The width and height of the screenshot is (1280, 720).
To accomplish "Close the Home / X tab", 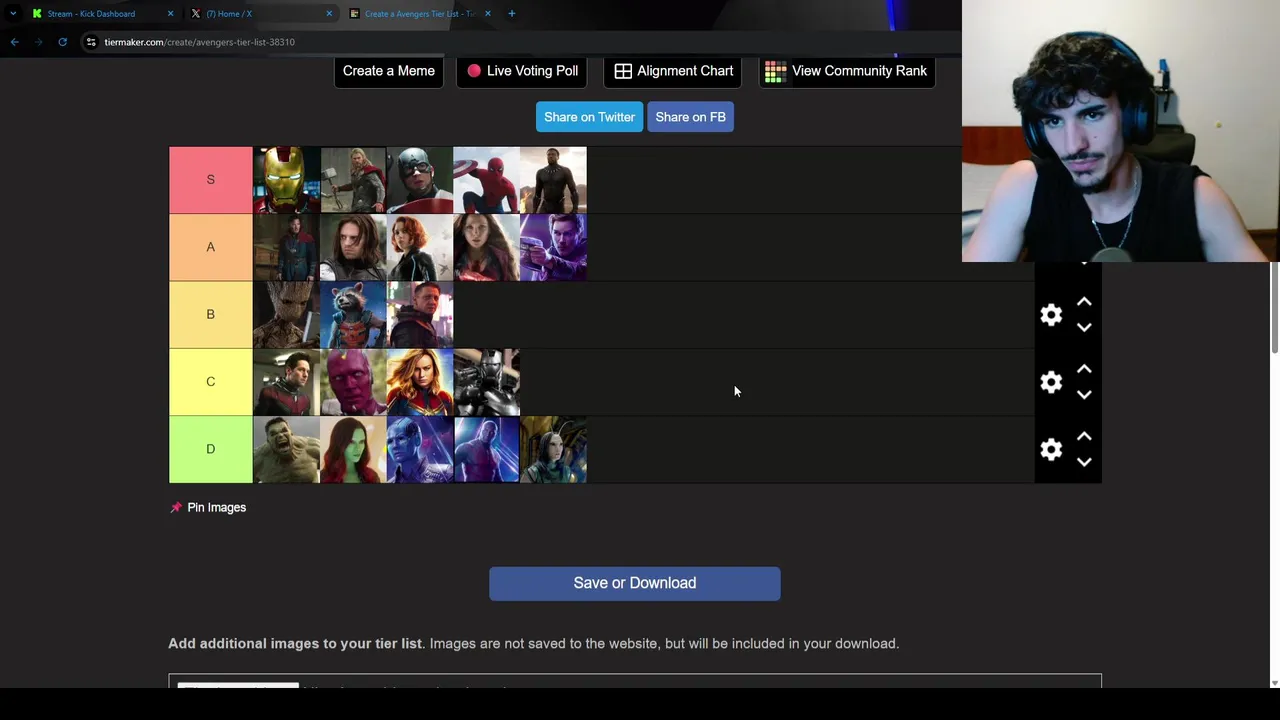I will click(x=329, y=14).
